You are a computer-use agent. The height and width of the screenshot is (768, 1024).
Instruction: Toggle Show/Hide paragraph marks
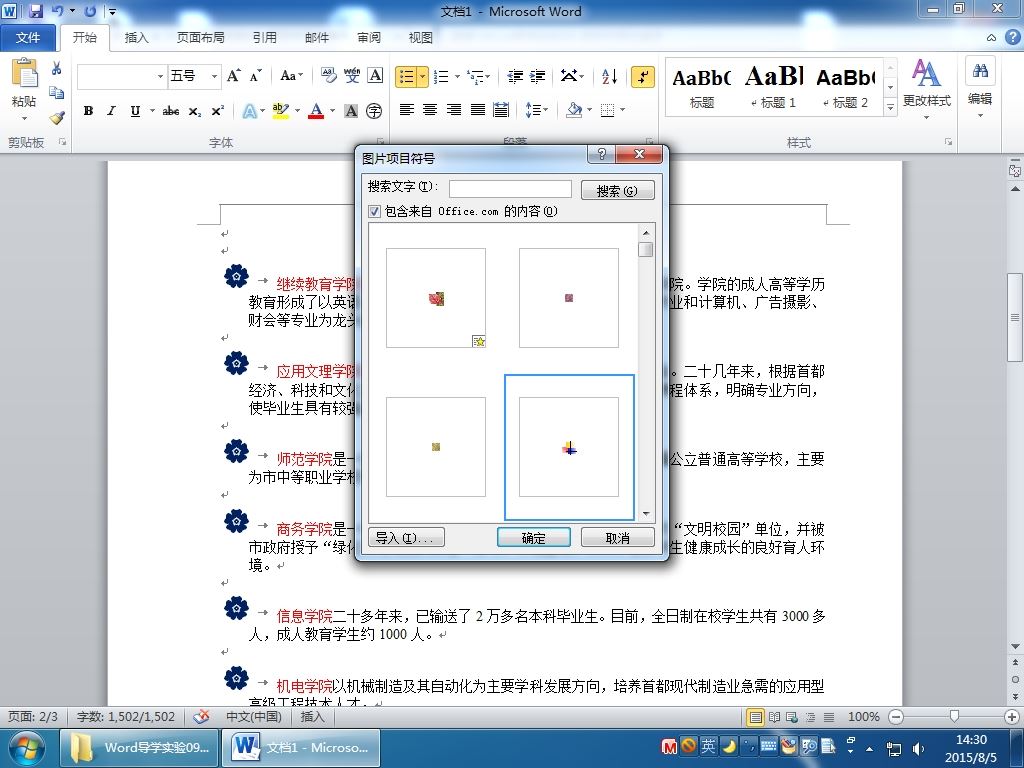tap(643, 77)
